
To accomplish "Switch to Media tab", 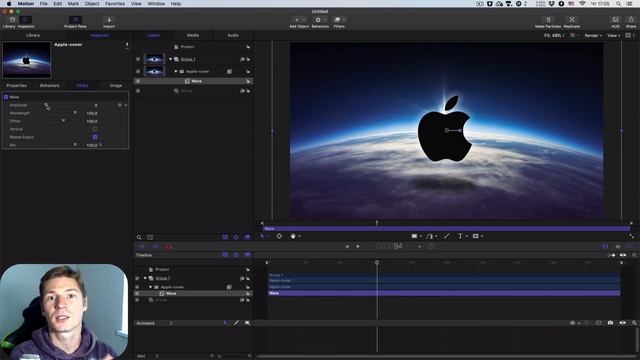I will coord(193,36).
